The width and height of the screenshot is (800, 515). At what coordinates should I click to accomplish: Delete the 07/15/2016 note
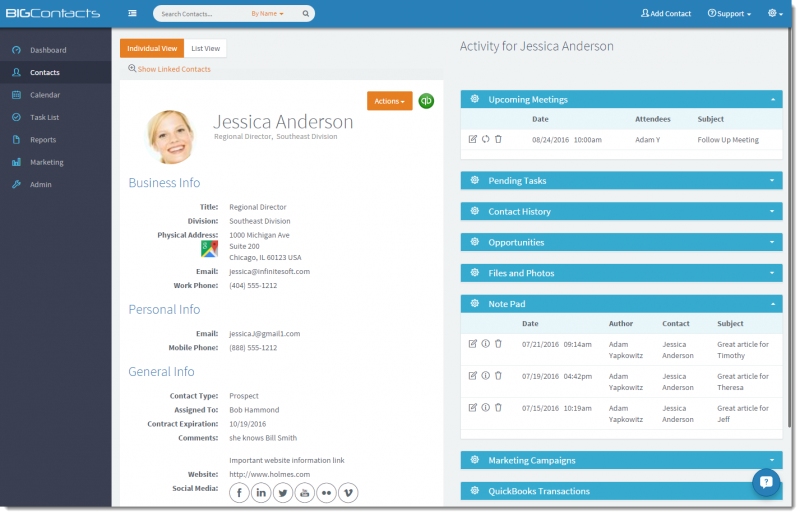point(498,407)
